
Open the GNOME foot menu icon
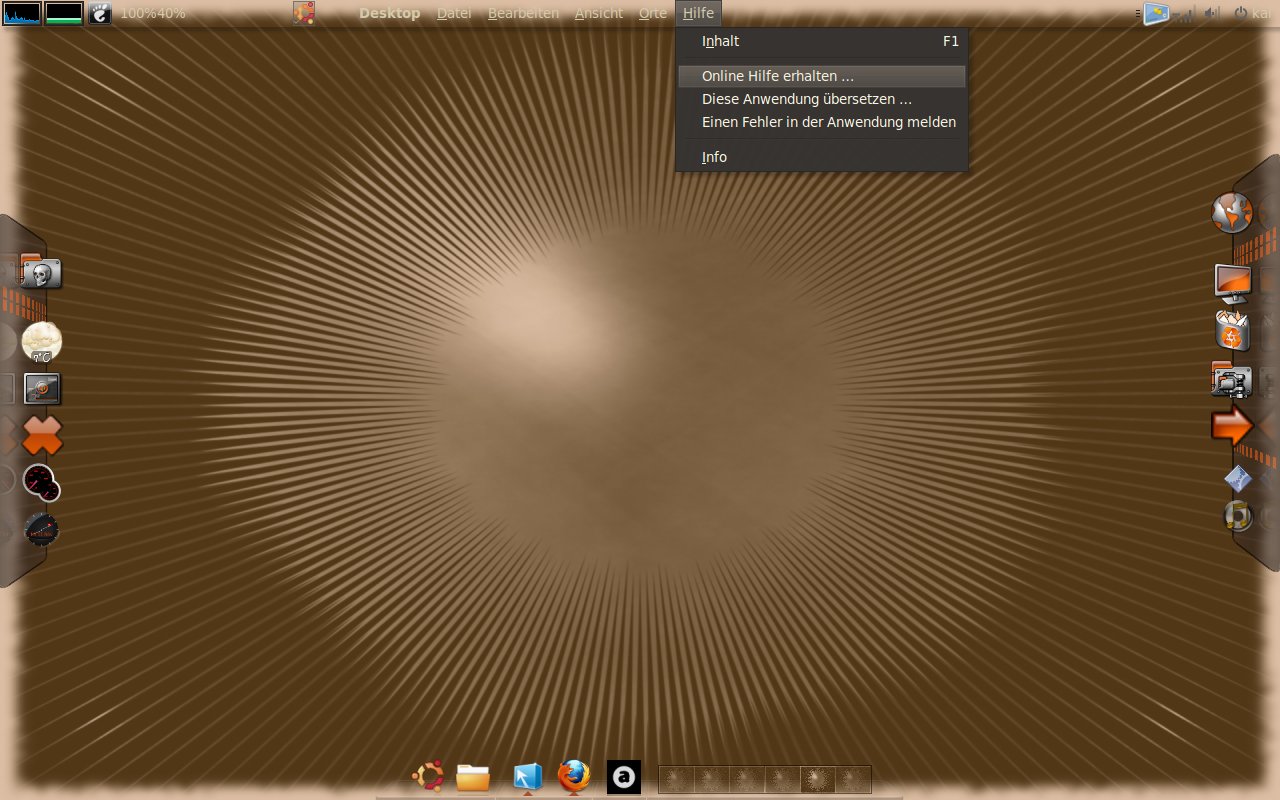100,13
